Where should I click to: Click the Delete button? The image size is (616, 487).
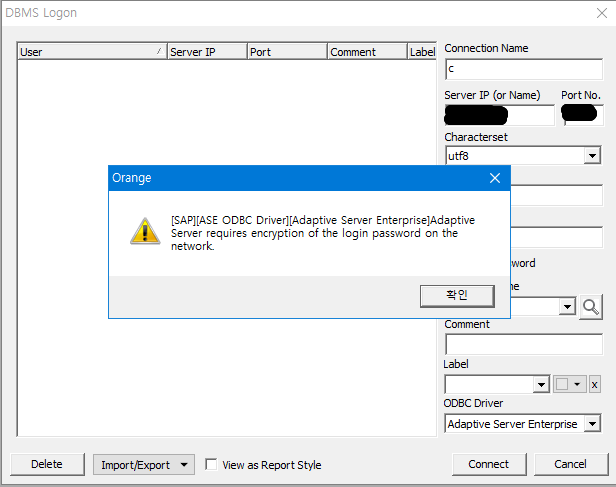point(46,464)
